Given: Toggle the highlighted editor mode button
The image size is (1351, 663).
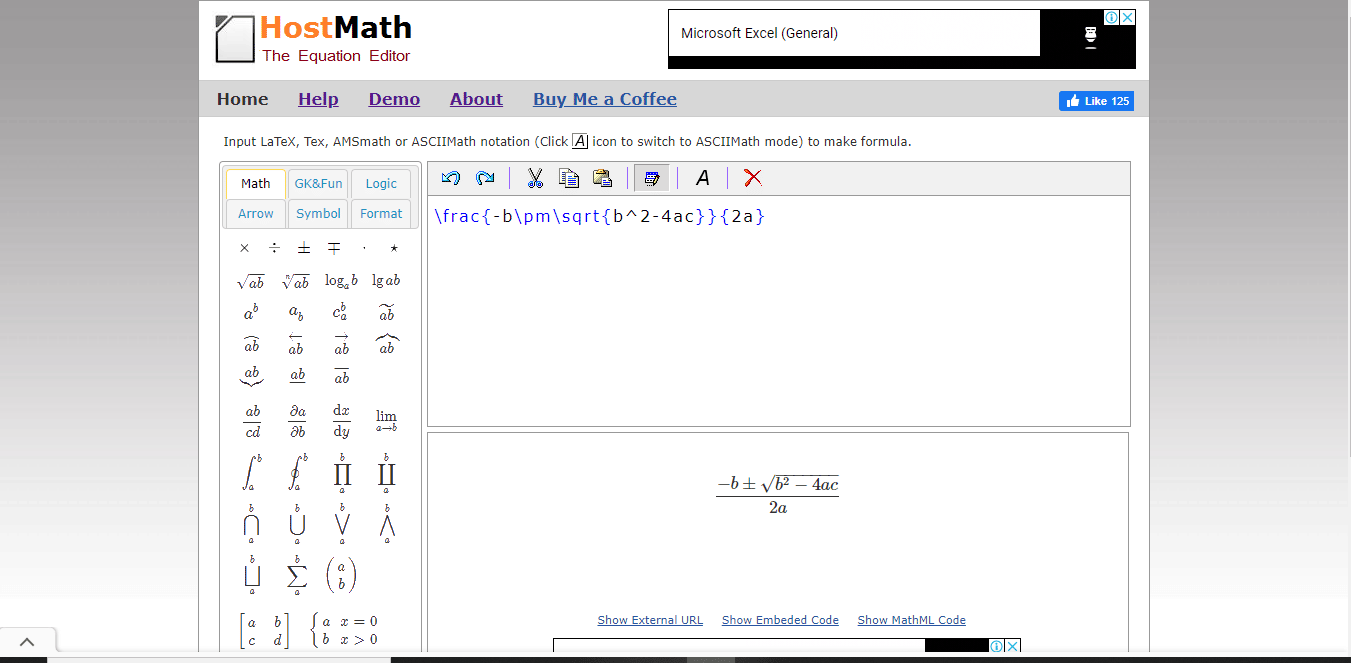Looking at the screenshot, I should pyautogui.click(x=652, y=178).
